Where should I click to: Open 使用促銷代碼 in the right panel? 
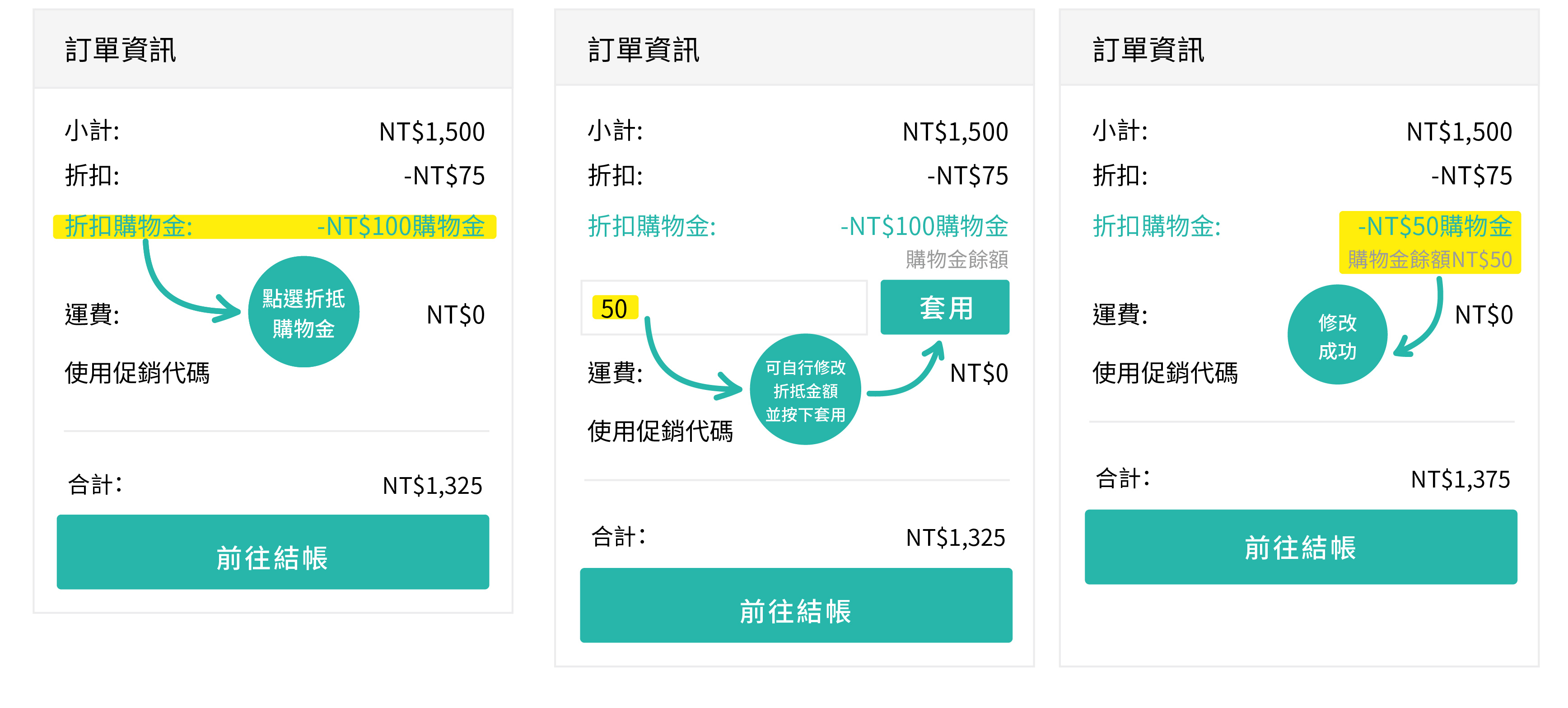point(1164,373)
